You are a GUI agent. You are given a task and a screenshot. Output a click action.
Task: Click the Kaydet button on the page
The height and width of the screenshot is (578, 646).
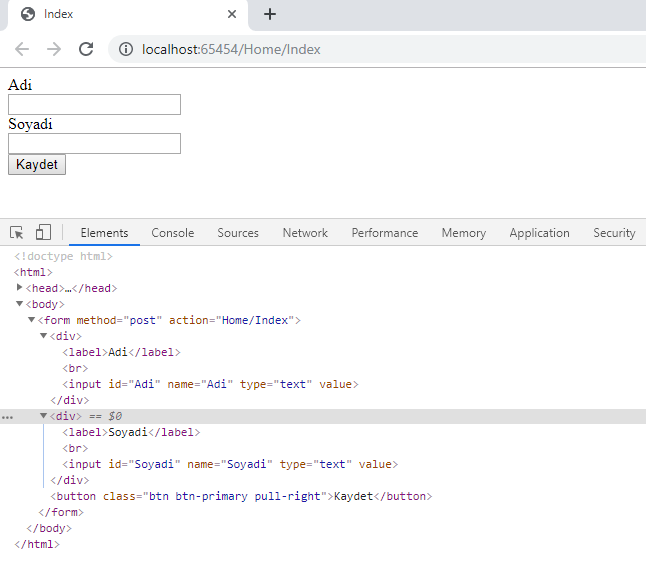(x=37, y=164)
